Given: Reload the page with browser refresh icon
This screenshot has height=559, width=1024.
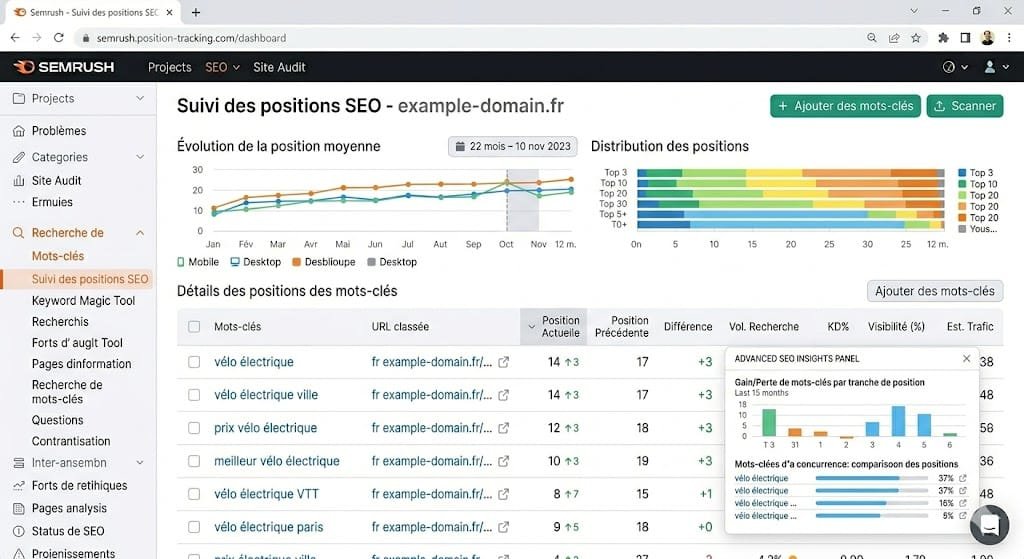Looking at the screenshot, I should coord(59,38).
